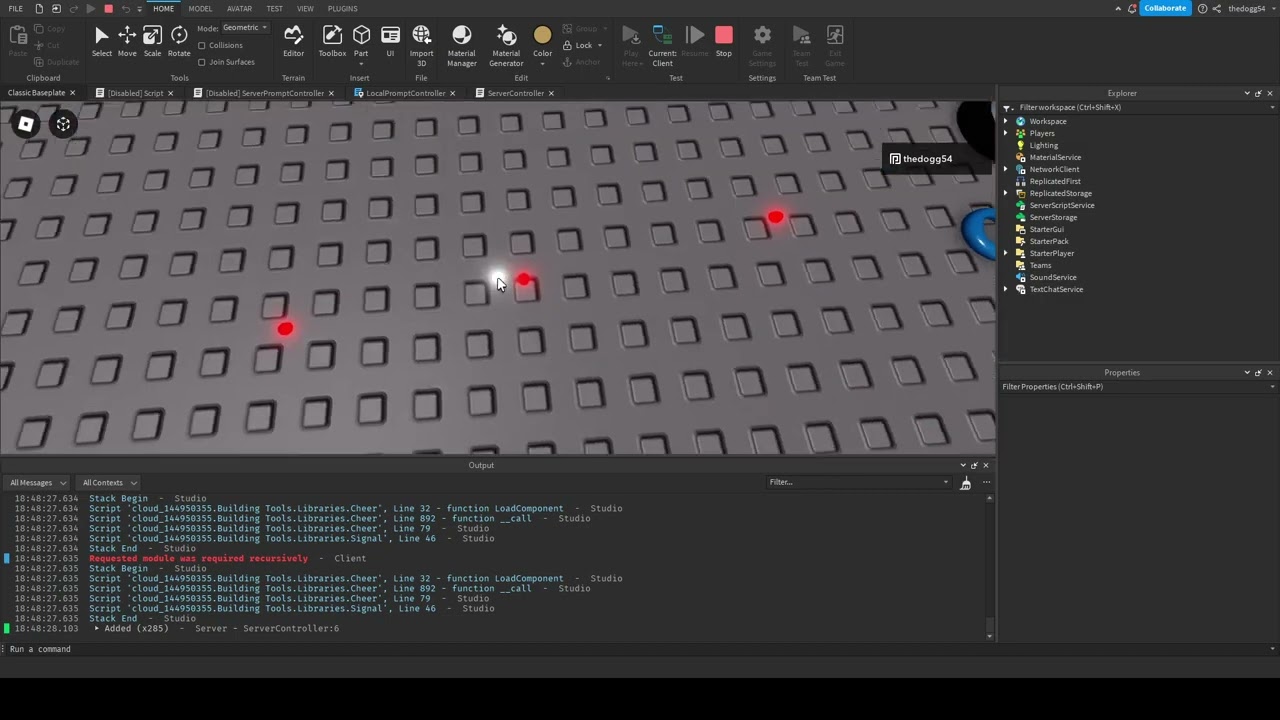
Task: Expand the ReplicatedStorage node
Action: click(x=1006, y=194)
